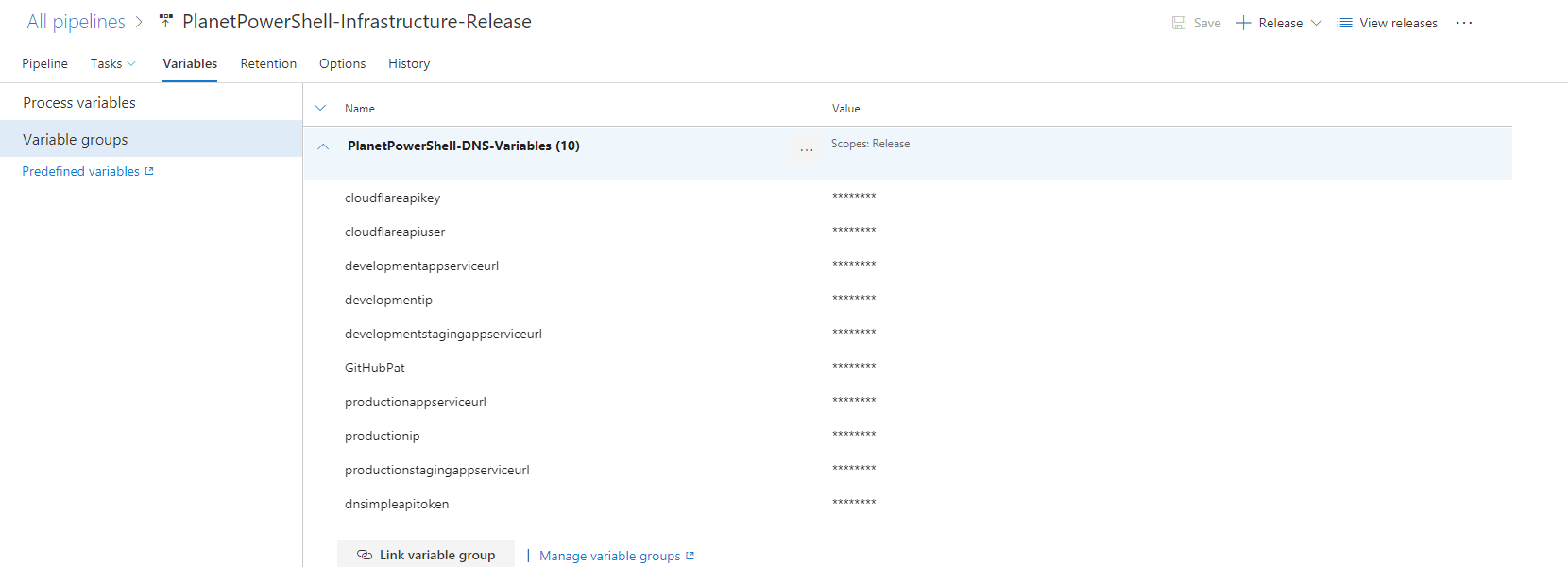Open the Tasks tab
The height and width of the screenshot is (567, 1568).
(106, 63)
